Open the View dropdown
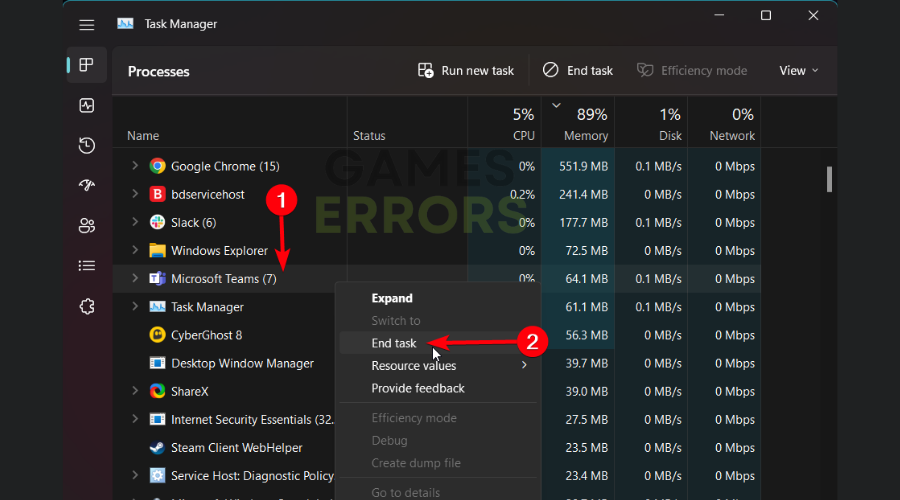Image resolution: width=900 pixels, height=500 pixels. click(798, 71)
